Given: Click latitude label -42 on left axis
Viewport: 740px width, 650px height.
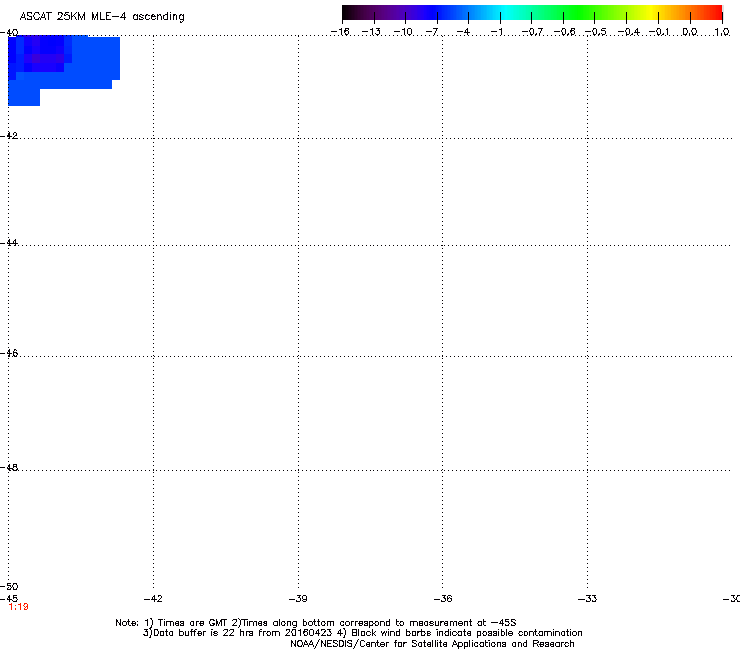Looking at the screenshot, I should (9, 135).
